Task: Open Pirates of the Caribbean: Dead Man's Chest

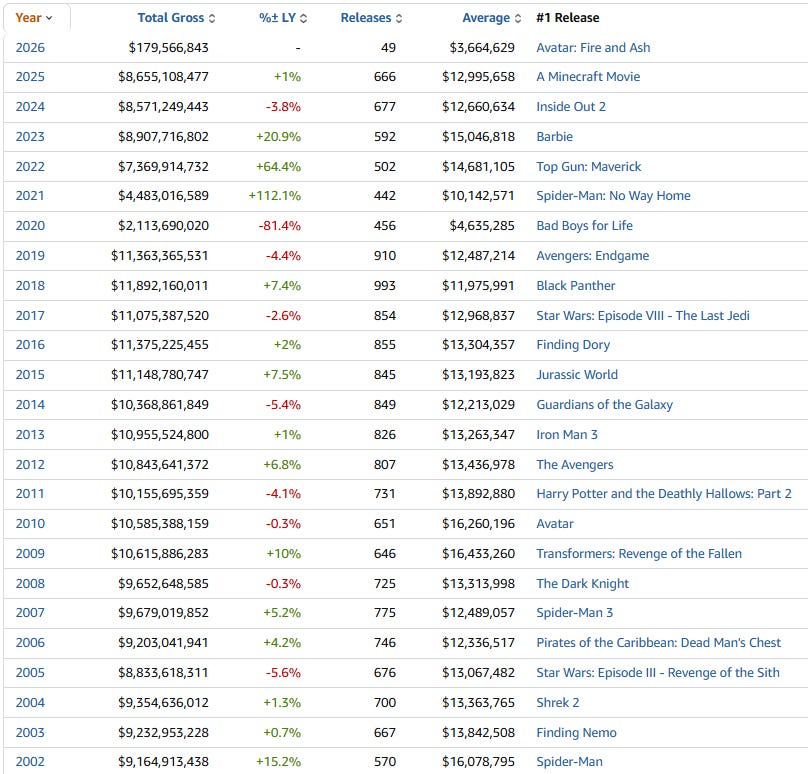Action: pyautogui.click(x=659, y=643)
